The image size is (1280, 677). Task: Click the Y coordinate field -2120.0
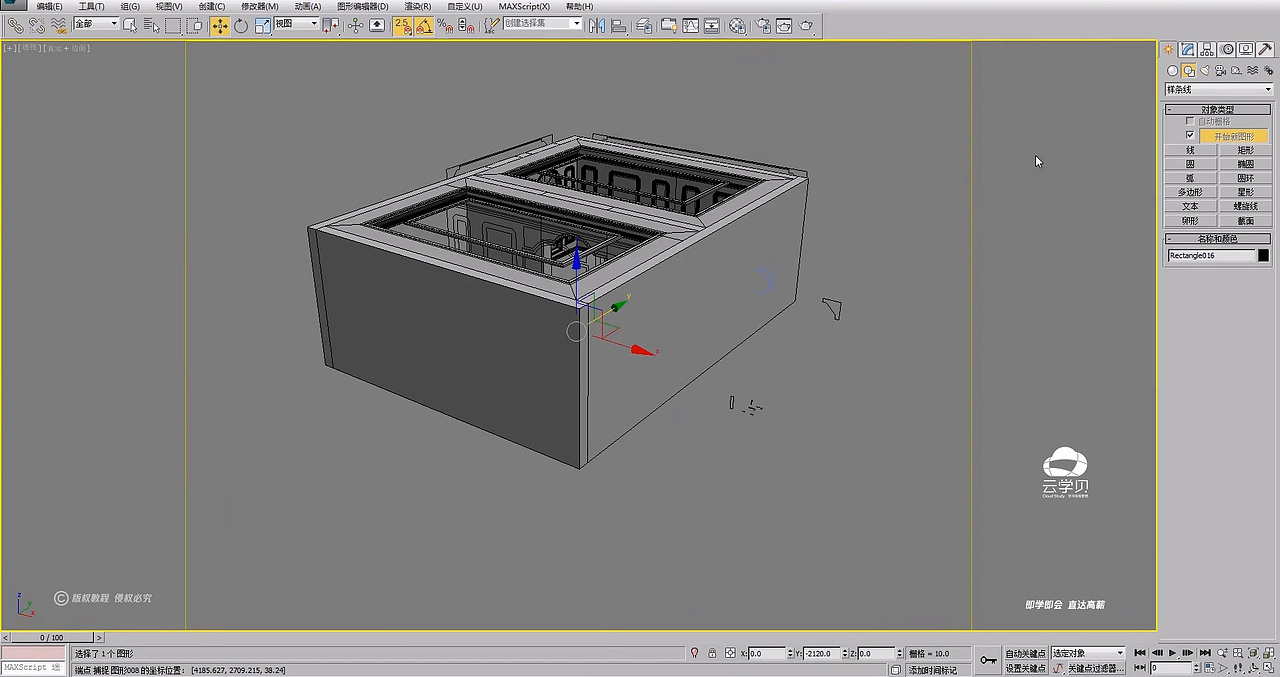point(822,653)
